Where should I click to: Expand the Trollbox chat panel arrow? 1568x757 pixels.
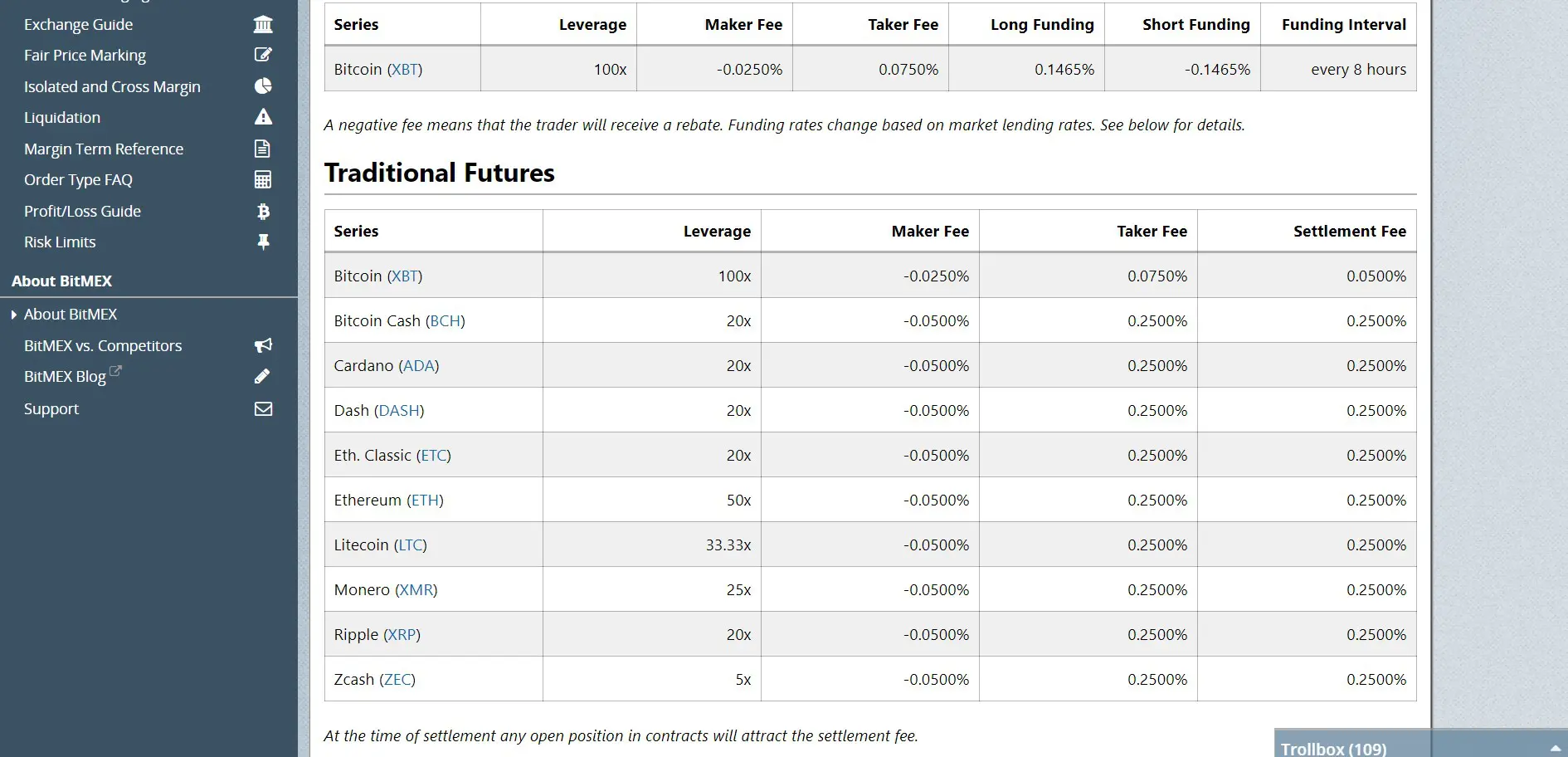coord(1555,749)
